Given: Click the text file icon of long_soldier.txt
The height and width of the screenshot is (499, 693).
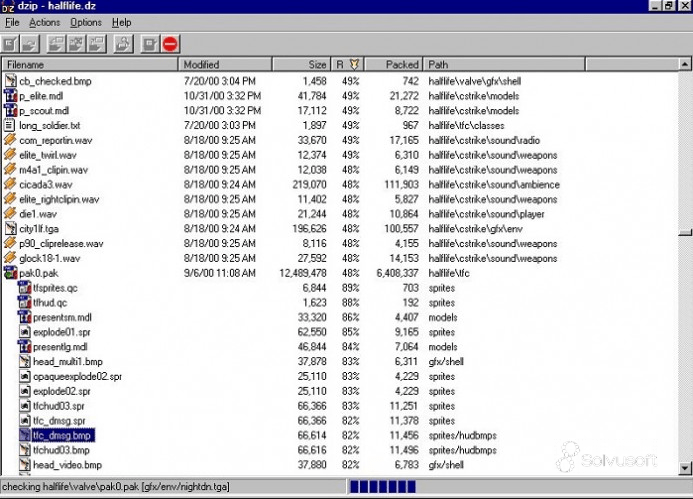Looking at the screenshot, I should click(x=9, y=125).
